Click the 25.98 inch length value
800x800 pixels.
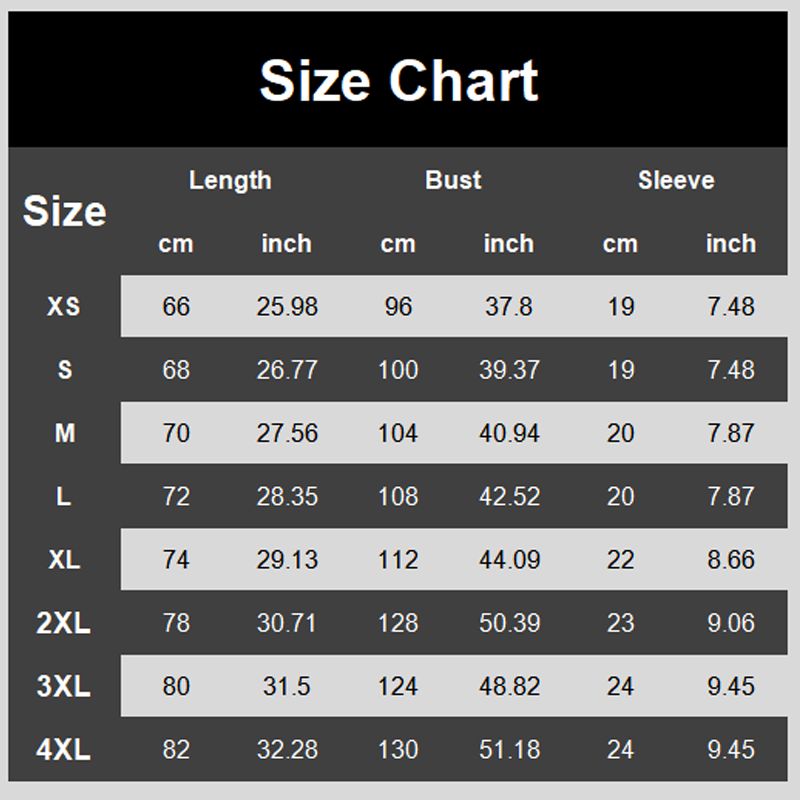(x=287, y=307)
